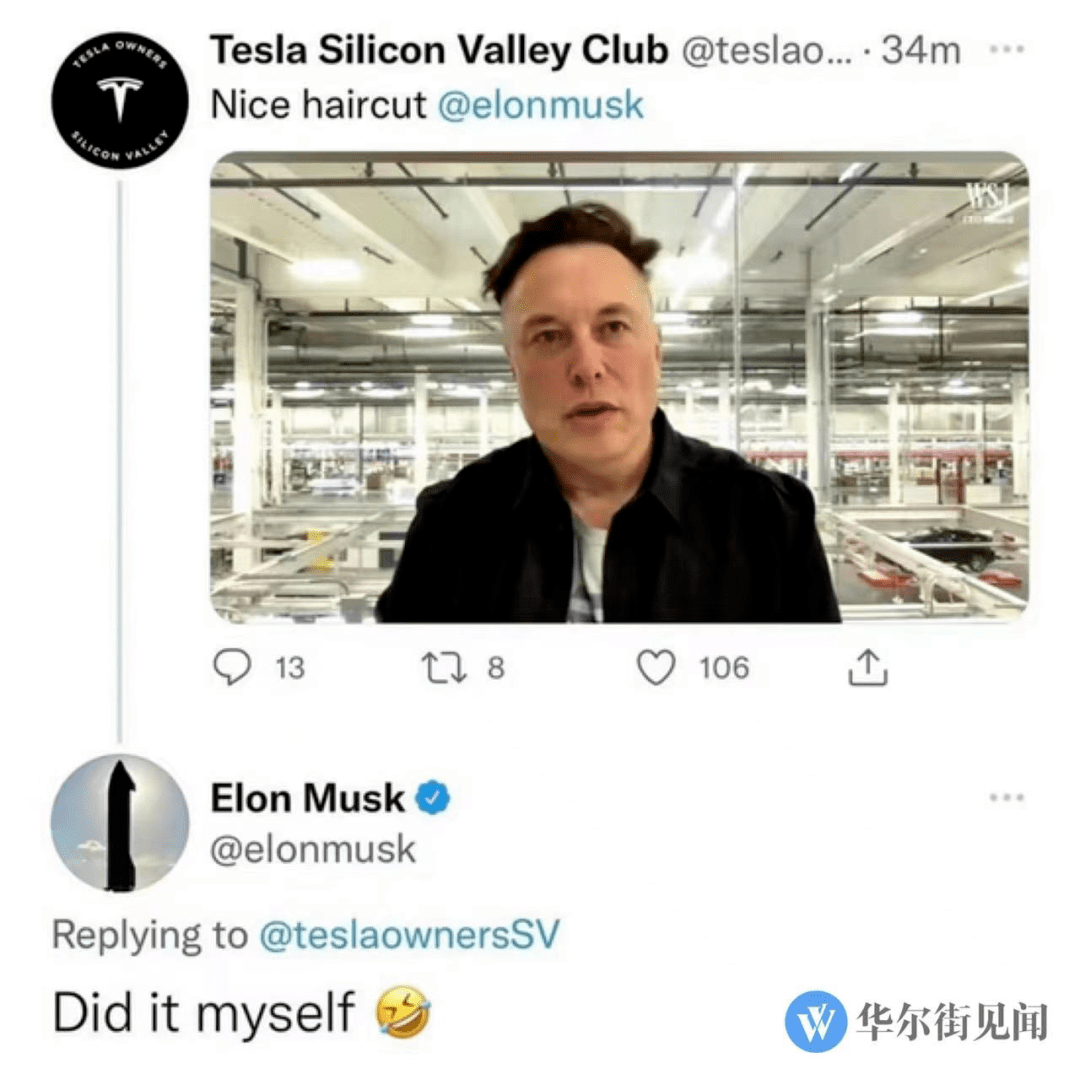The height and width of the screenshot is (1085, 1080).
Task: Open Elon Musk's rocket profile picture
Action: pyautogui.click(x=120, y=823)
